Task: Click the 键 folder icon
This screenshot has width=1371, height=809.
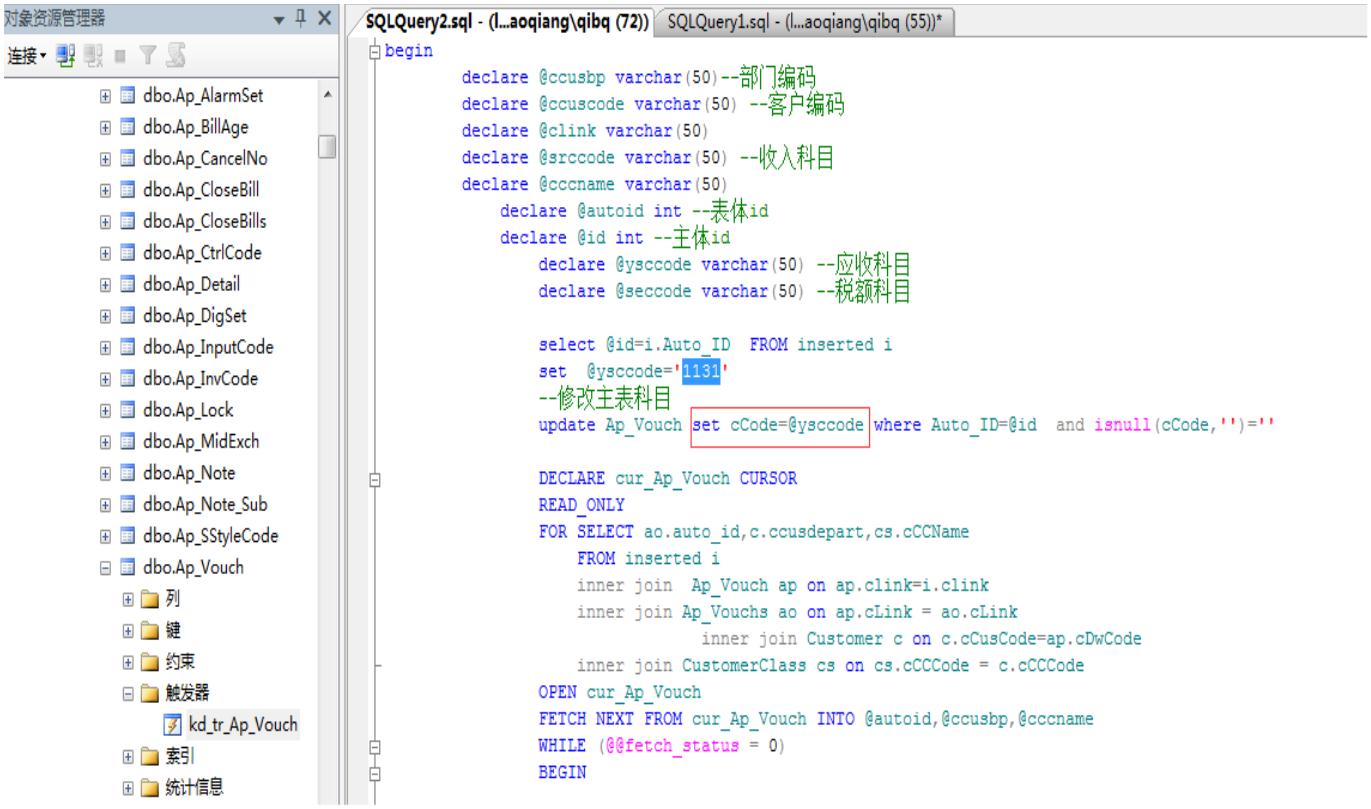Action: click(150, 630)
